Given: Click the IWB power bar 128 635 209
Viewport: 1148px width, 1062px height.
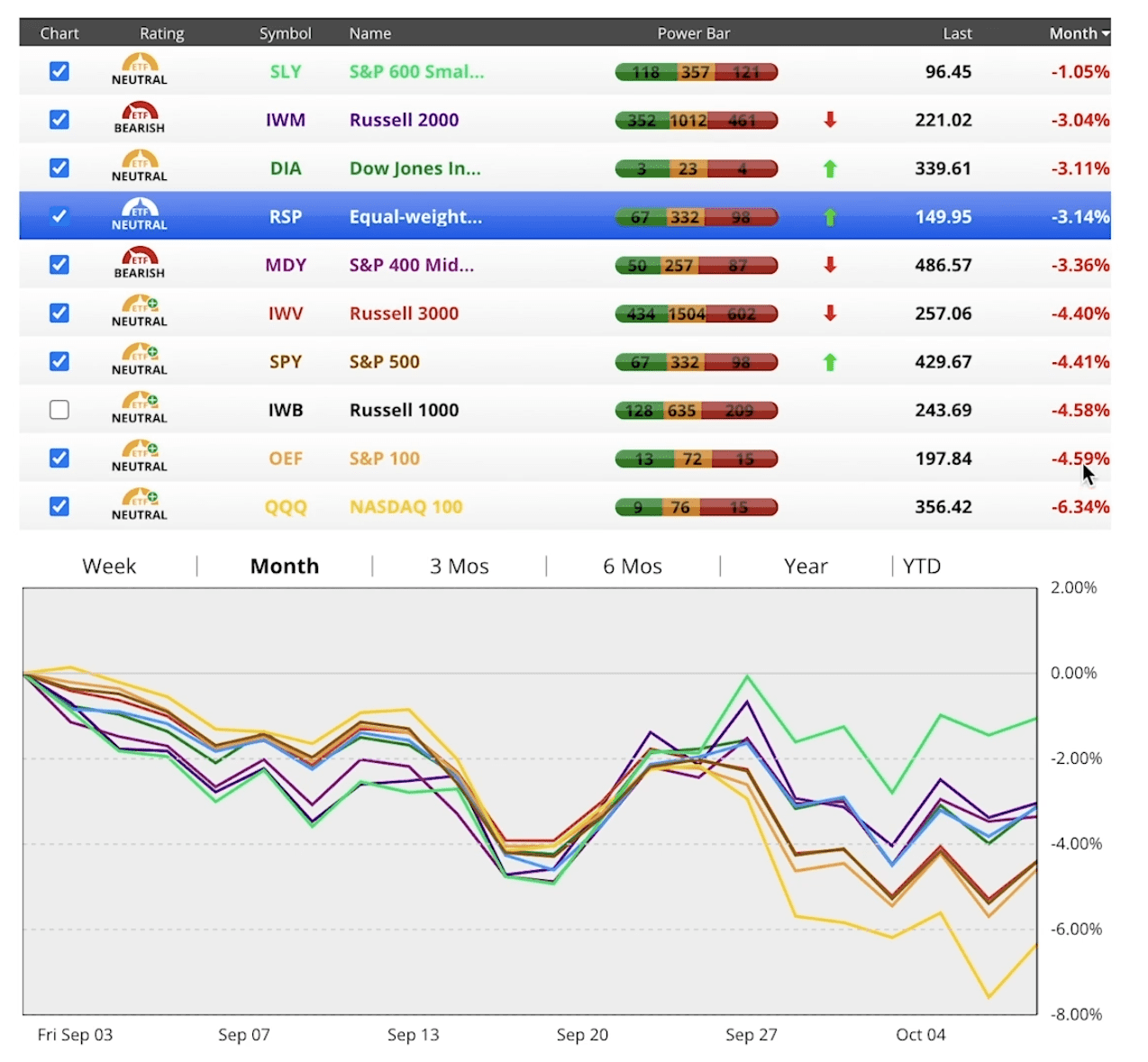Looking at the screenshot, I should pos(697,411).
